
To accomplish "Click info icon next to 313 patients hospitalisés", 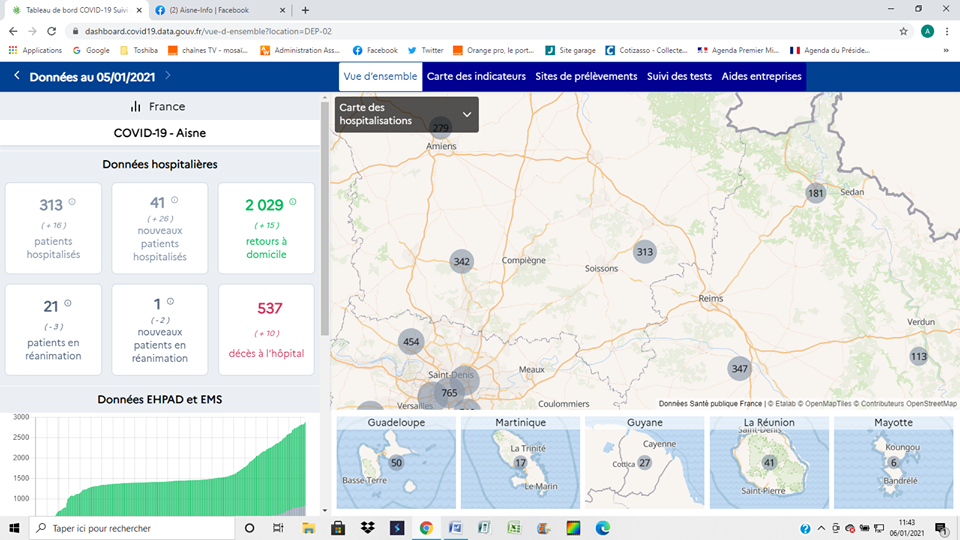I will click(72, 202).
